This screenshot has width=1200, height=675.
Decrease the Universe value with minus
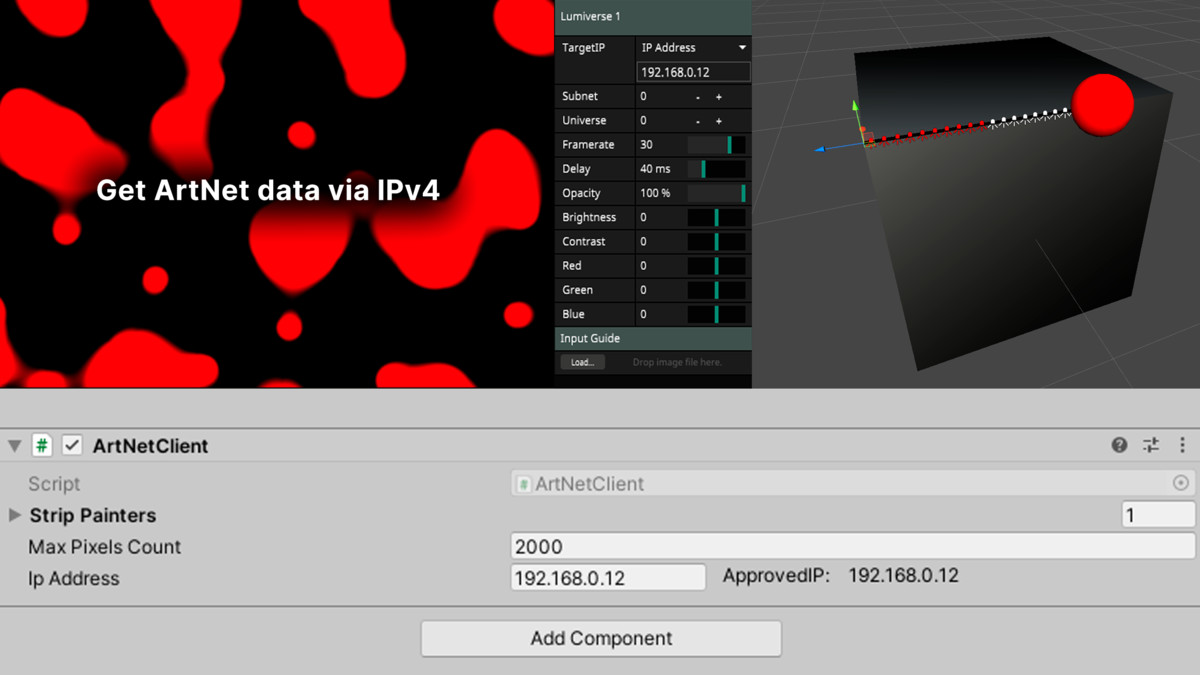698,121
